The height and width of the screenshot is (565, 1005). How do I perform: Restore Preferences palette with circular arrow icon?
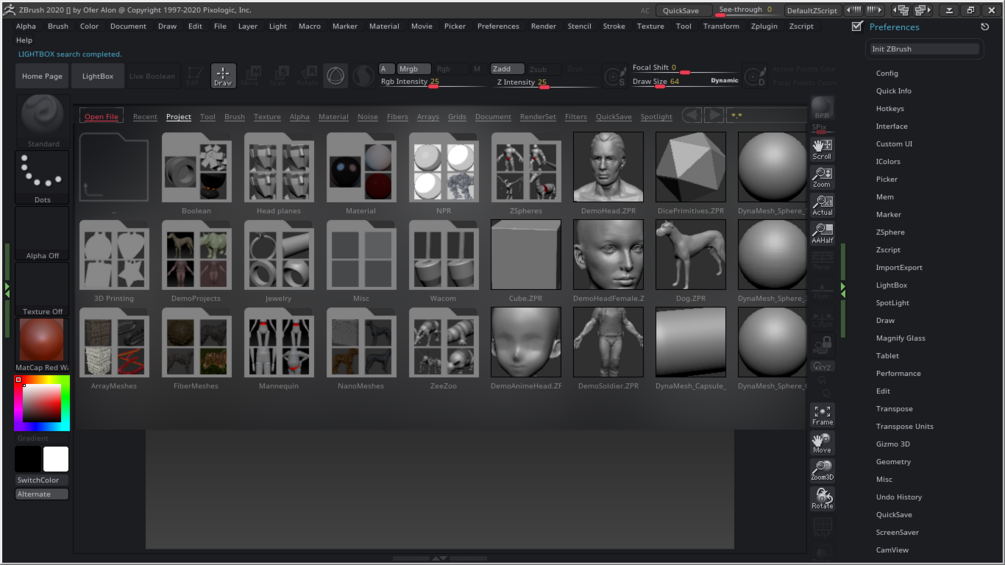click(984, 27)
